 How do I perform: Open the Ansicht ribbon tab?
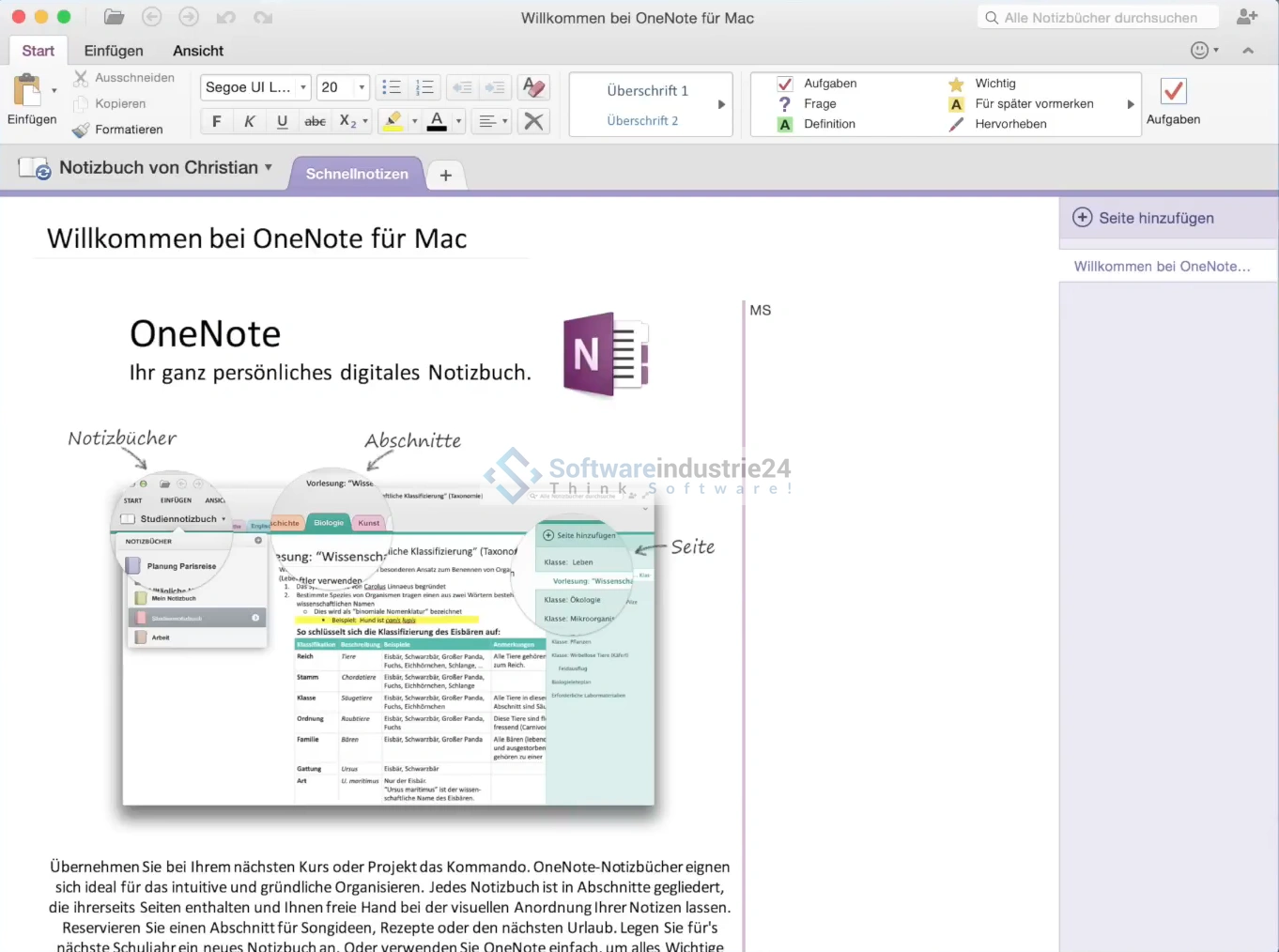coord(198,51)
